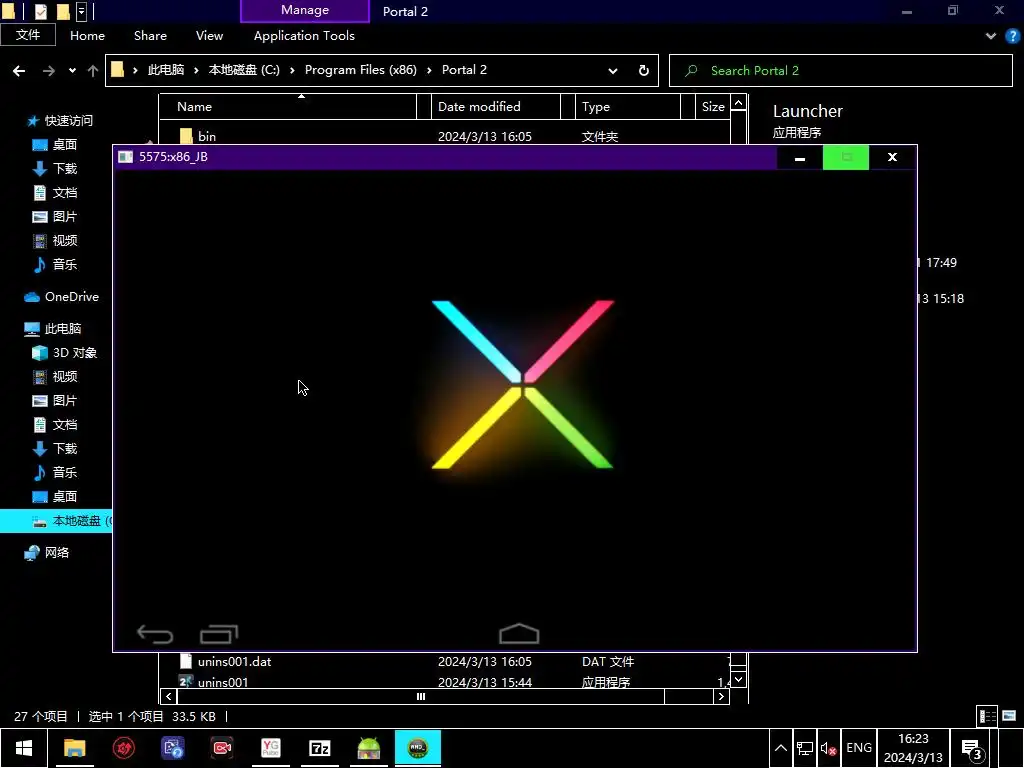This screenshot has height=768, width=1024.
Task: Go back in File Explorer history
Action: point(19,71)
